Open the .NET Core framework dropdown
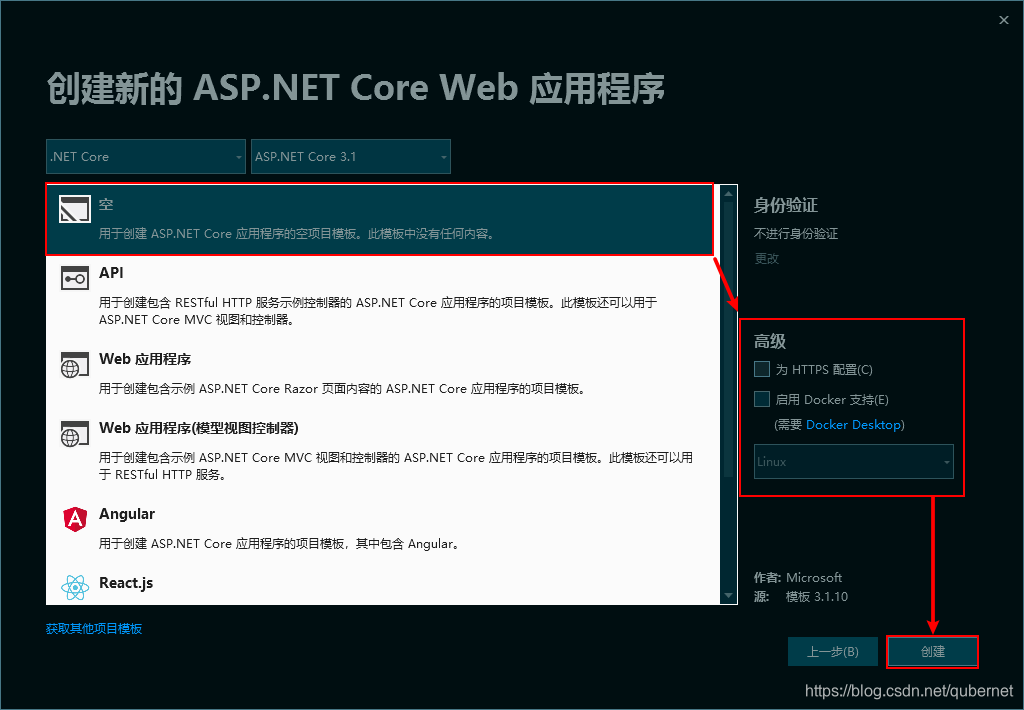Screen dimensions: 1024x710 point(146,157)
